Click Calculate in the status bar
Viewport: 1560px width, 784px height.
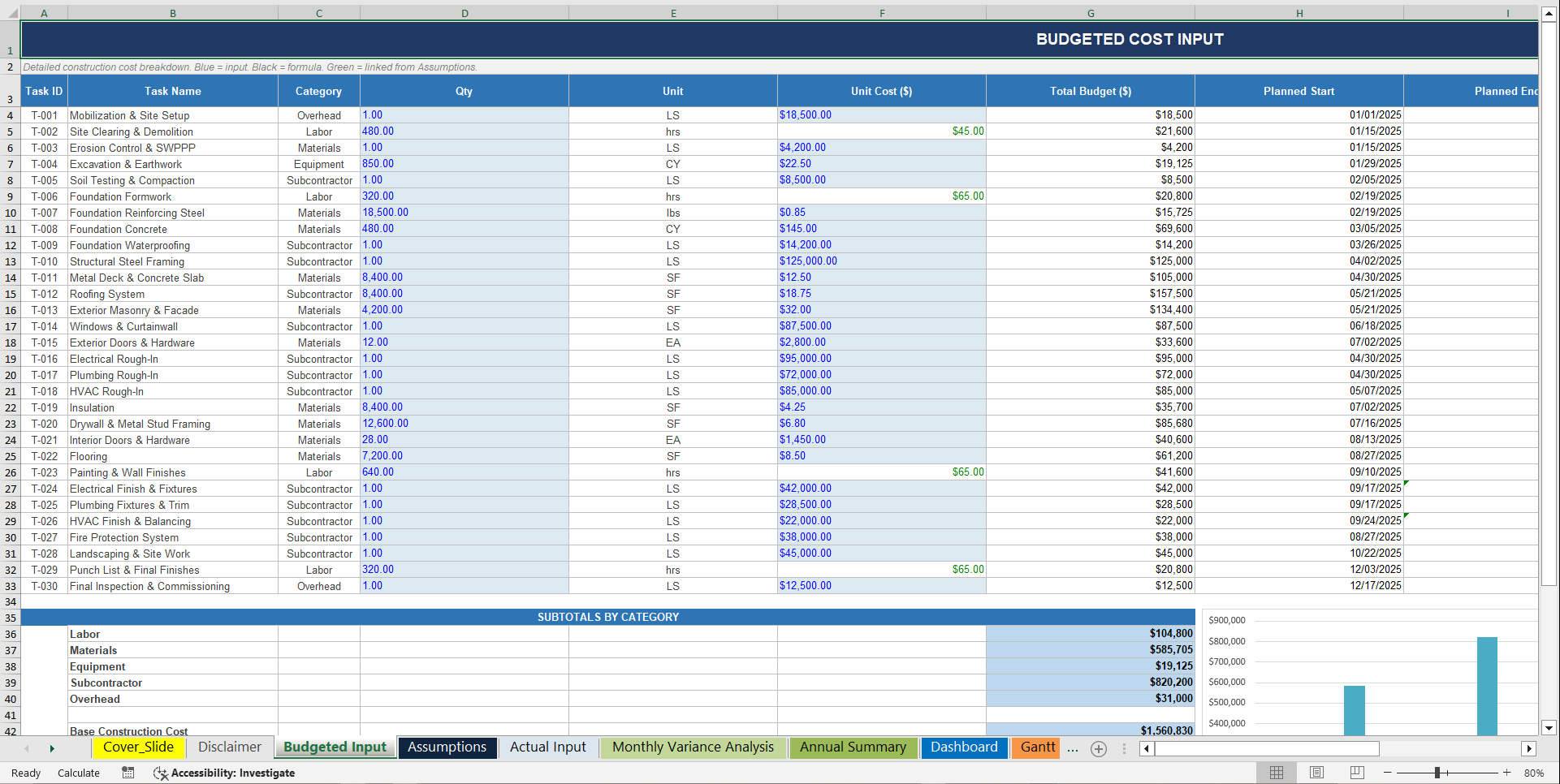[x=79, y=773]
